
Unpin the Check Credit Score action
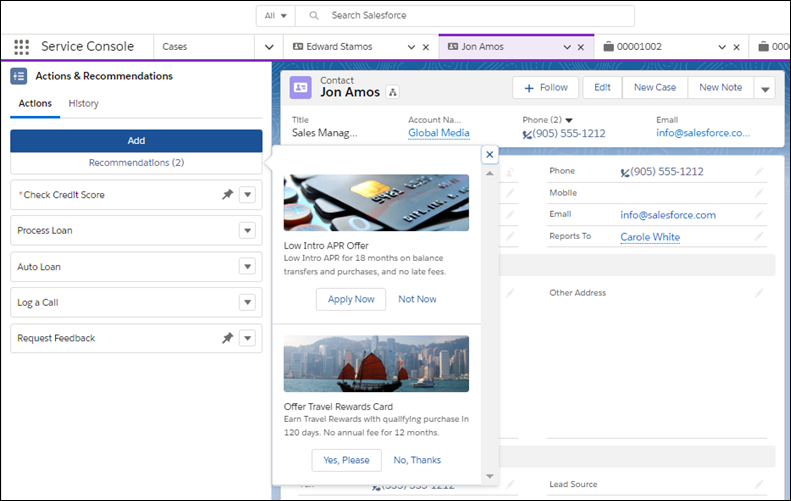[x=227, y=195]
